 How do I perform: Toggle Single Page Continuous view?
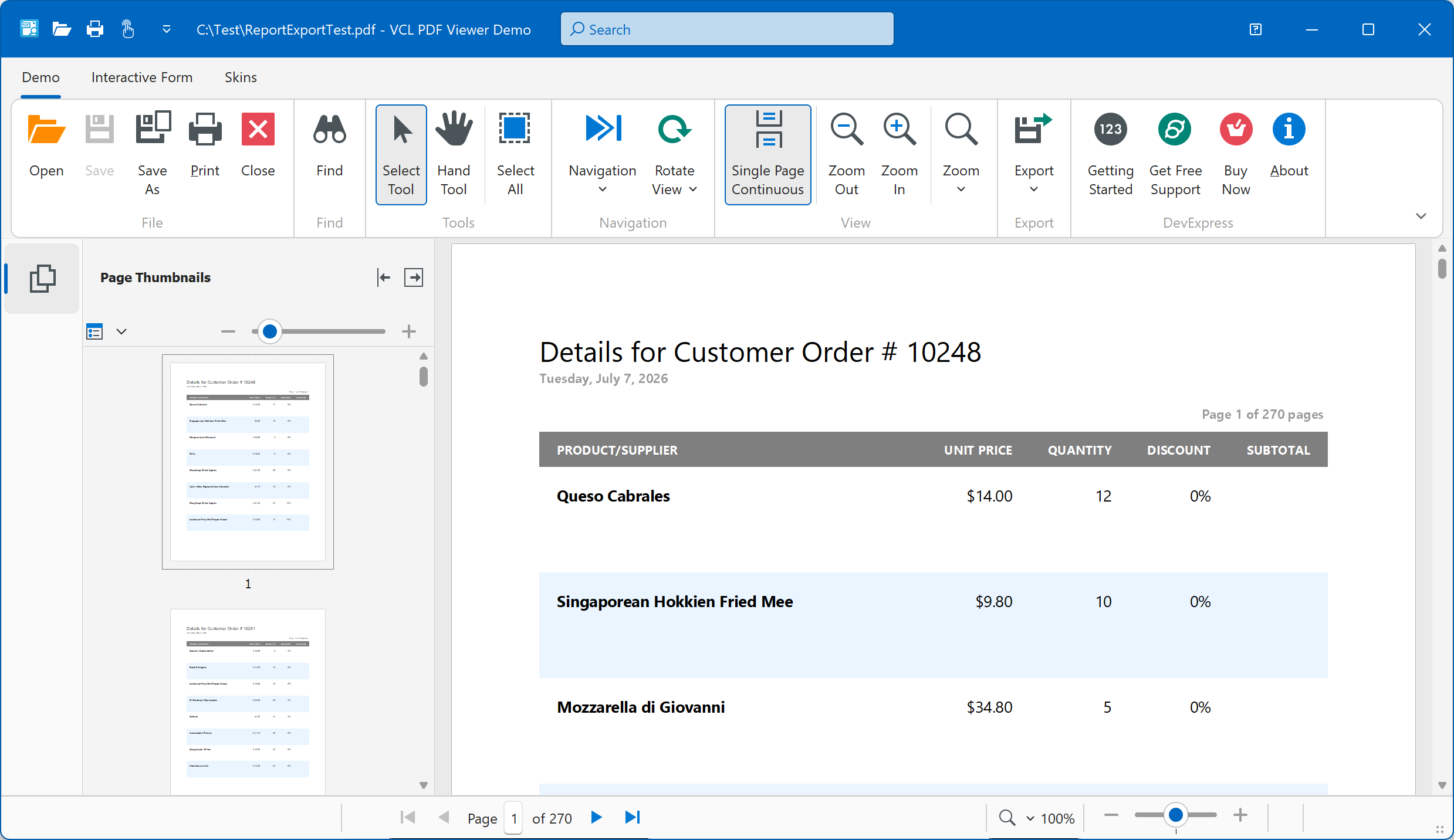[767, 155]
